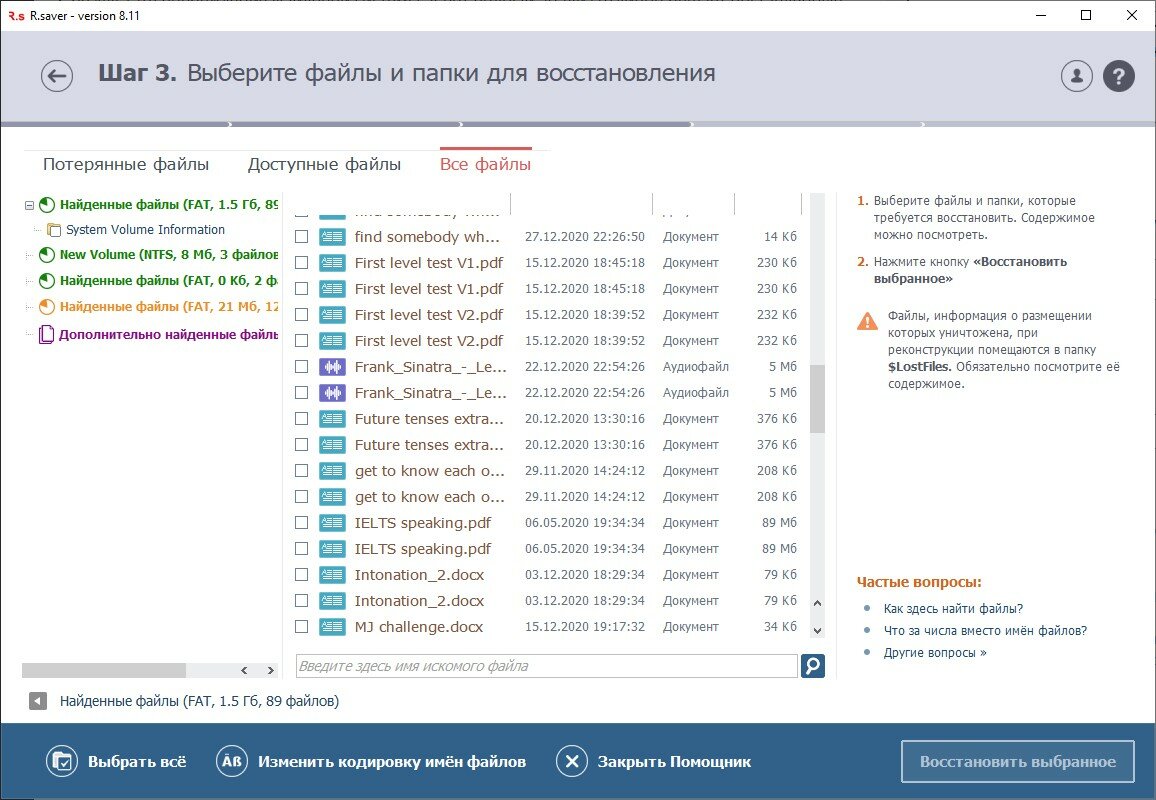Viewport: 1156px width, 800px height.
Task: Click the file name search input field
Action: [546, 666]
